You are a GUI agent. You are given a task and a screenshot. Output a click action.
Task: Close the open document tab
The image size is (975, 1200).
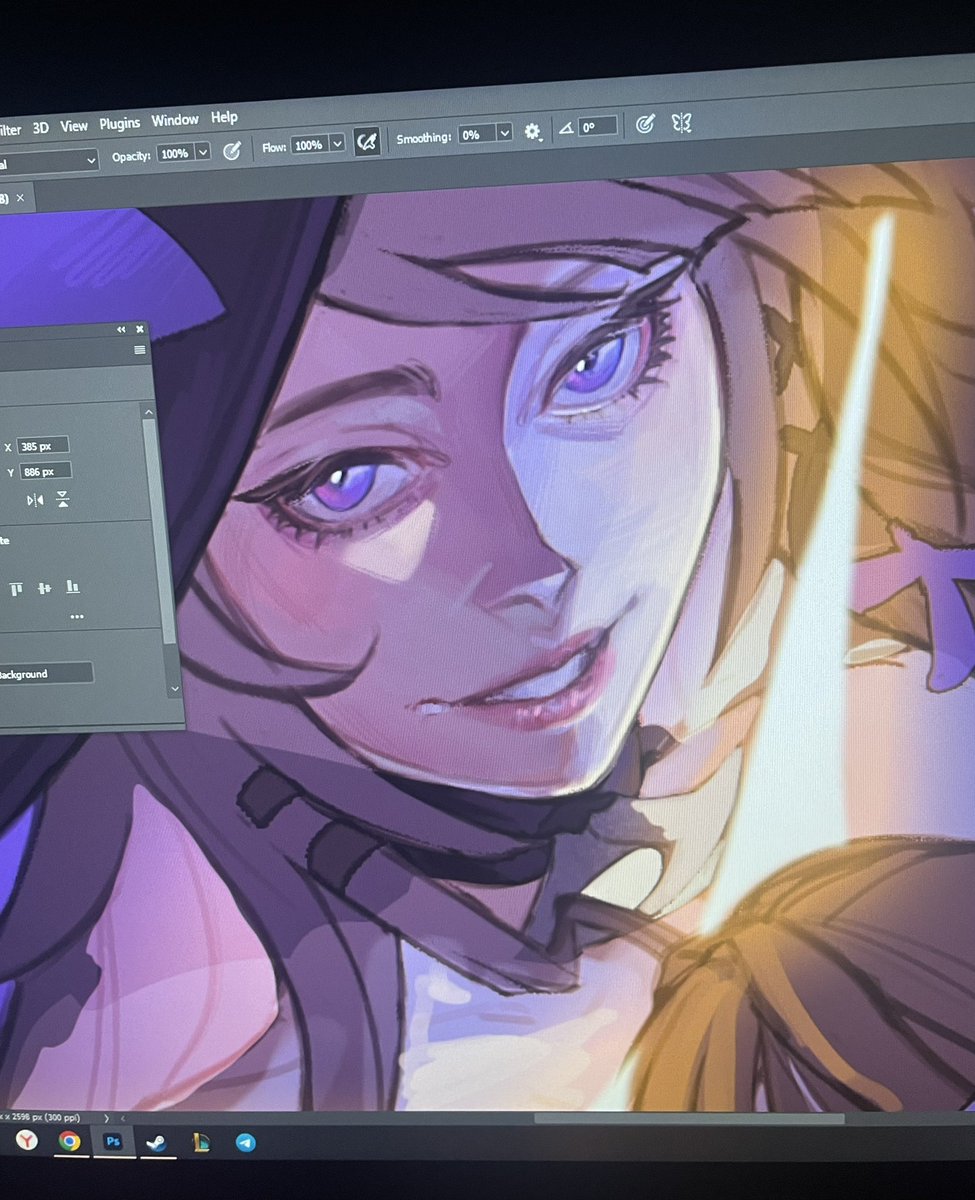point(20,199)
